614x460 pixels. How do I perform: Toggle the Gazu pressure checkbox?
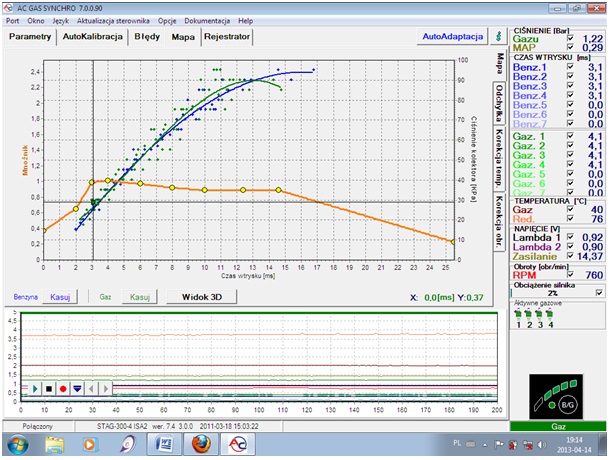(570, 37)
